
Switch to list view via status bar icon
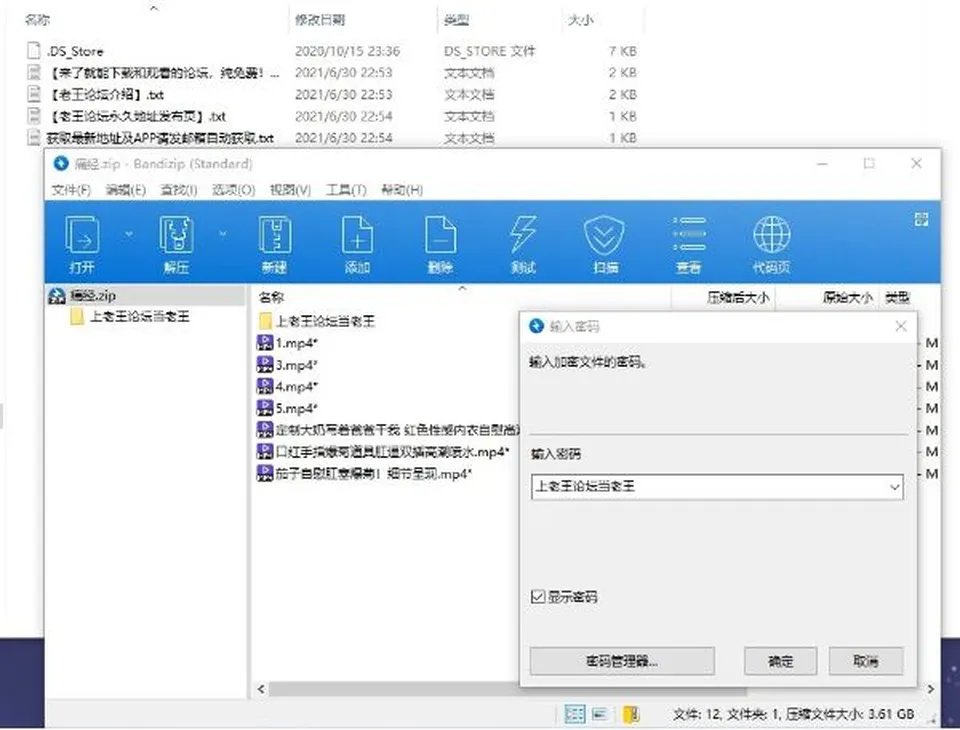[600, 713]
